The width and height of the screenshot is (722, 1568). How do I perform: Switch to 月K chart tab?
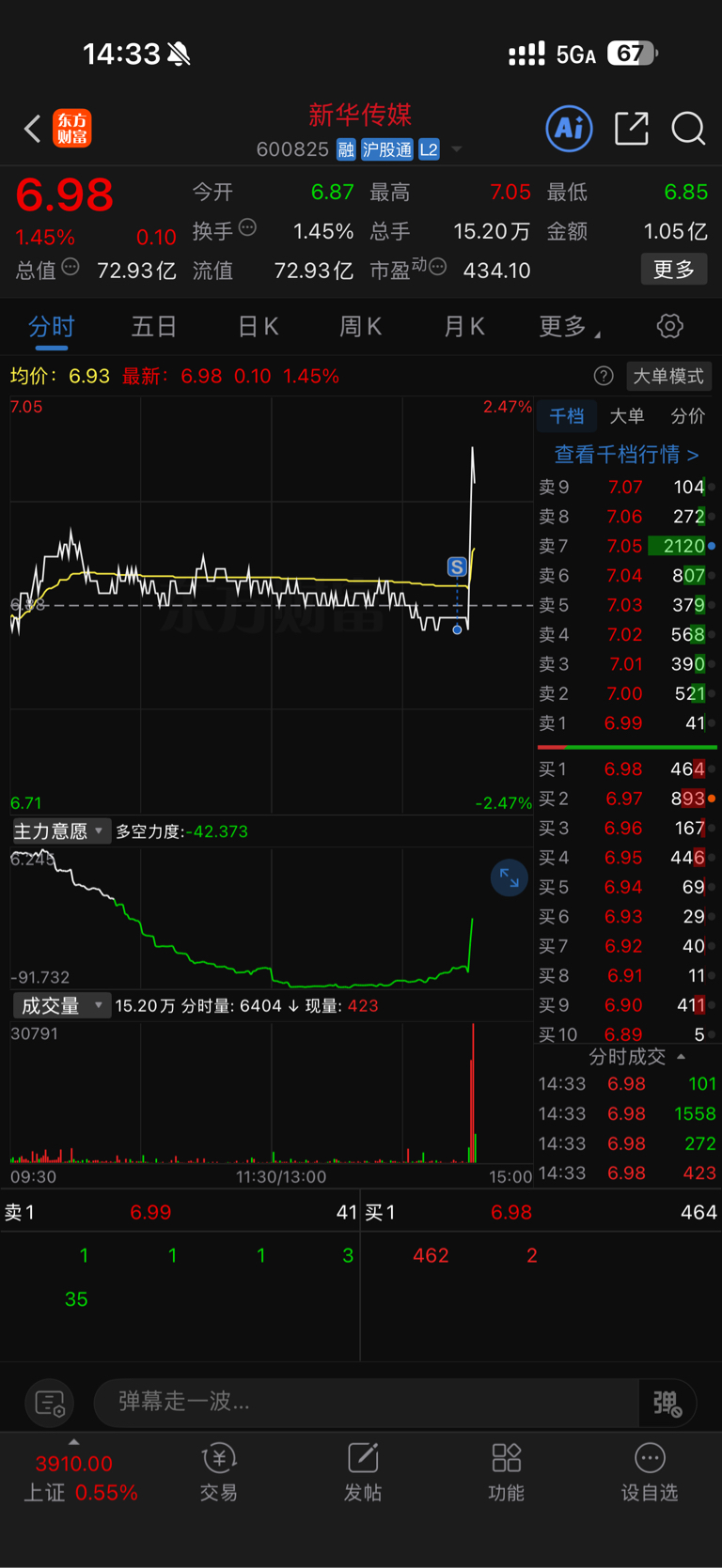click(x=464, y=327)
